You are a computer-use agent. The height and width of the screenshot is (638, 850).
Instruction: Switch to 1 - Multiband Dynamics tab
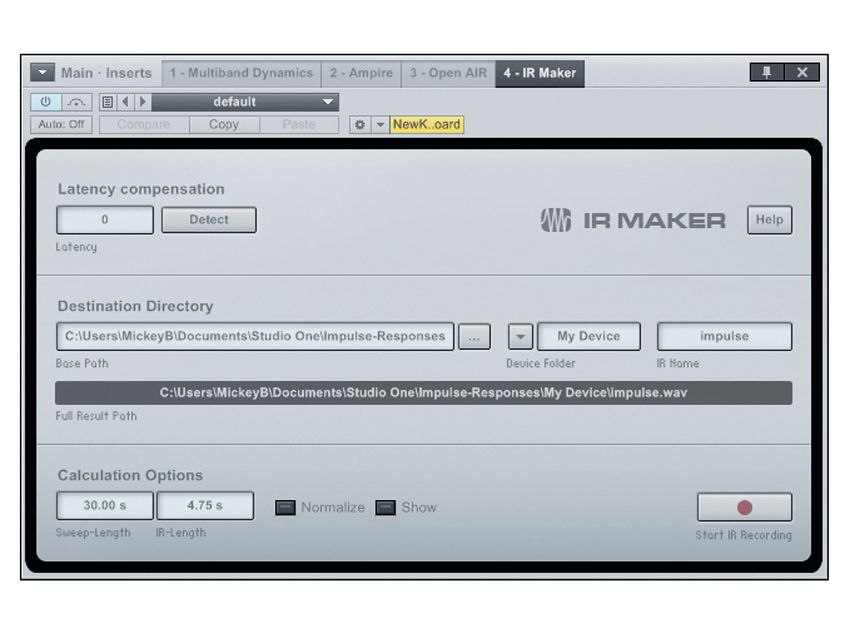pos(241,73)
